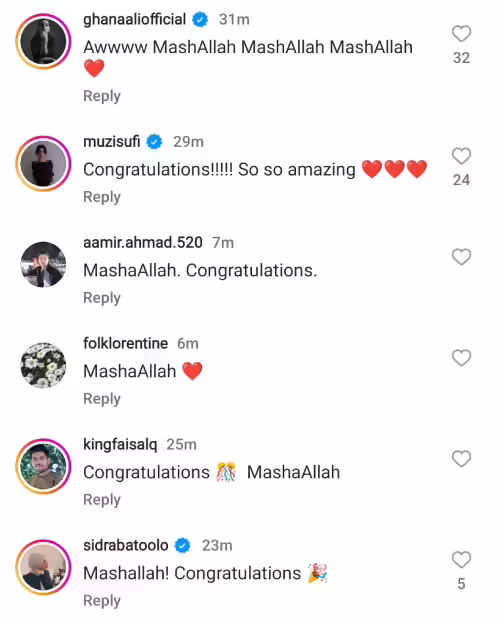This screenshot has height=626, width=500.
Task: Heart kingfaisalq's comment
Action: point(461,459)
